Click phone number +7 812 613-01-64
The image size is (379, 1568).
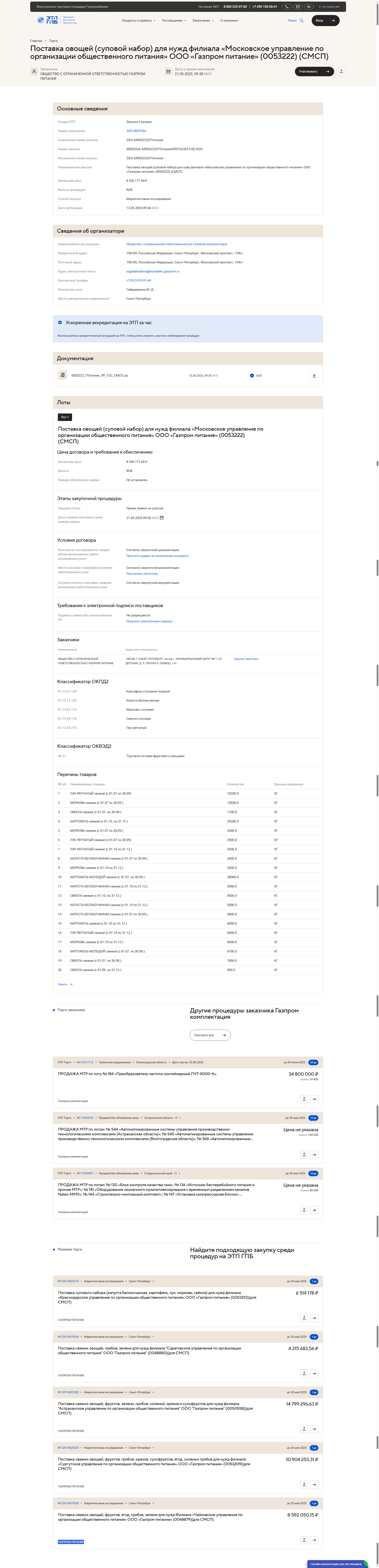click(x=139, y=281)
